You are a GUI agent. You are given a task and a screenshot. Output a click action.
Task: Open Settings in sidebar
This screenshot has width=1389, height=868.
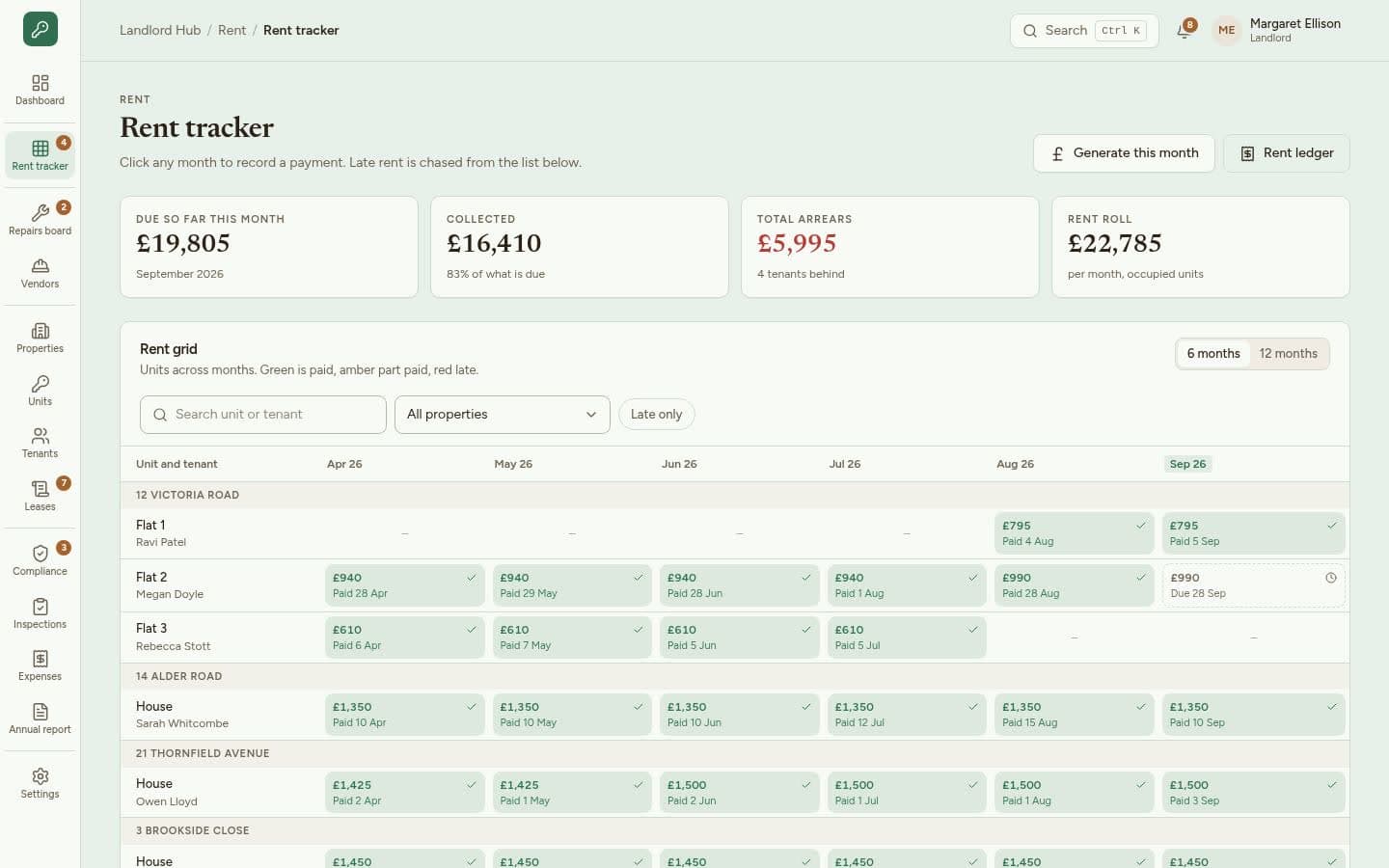coord(41,783)
